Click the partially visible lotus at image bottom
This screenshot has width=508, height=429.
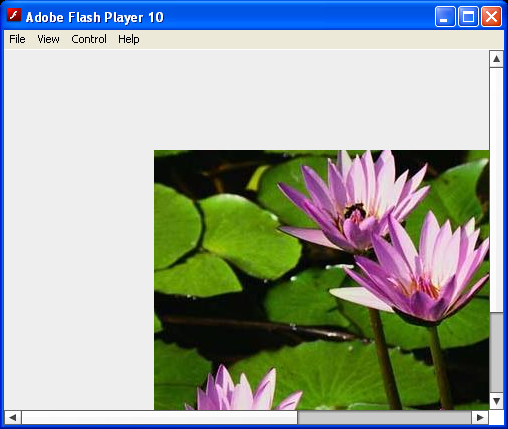(x=243, y=388)
